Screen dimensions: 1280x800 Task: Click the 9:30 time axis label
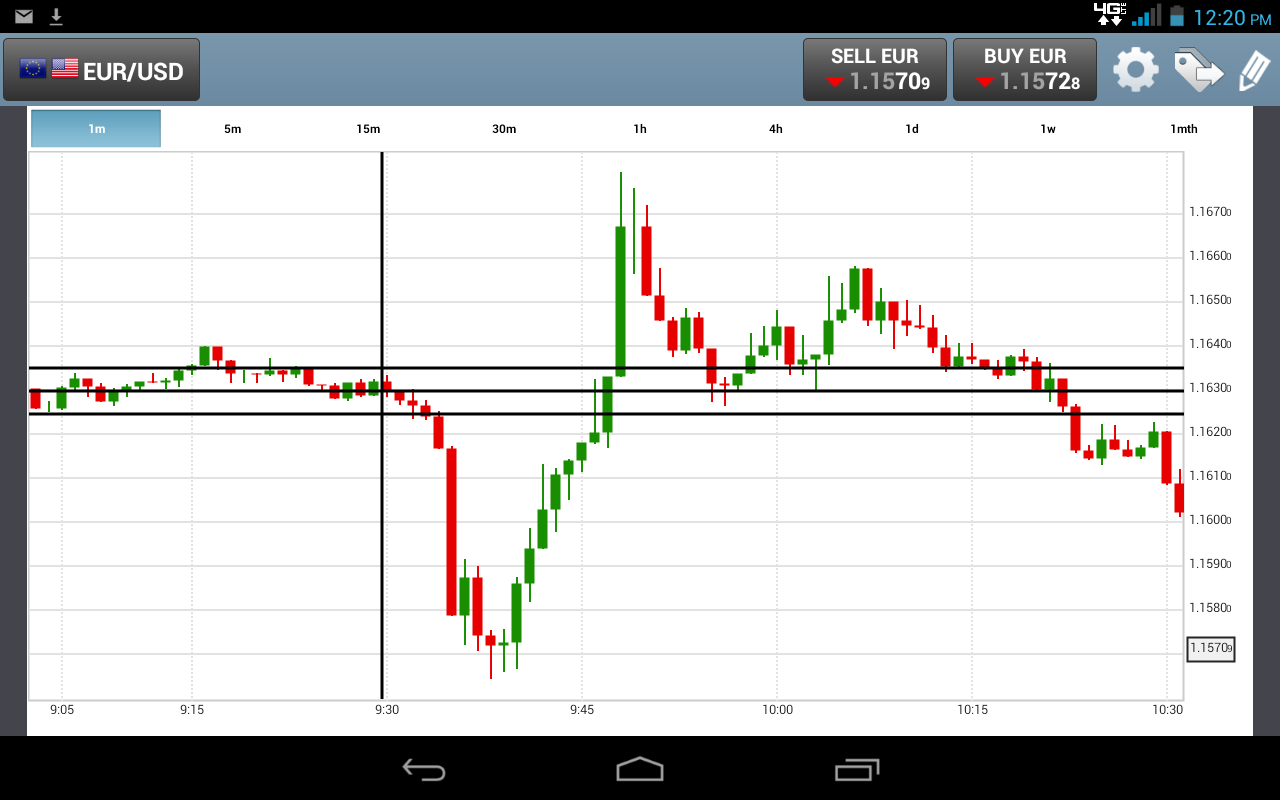pyautogui.click(x=387, y=710)
